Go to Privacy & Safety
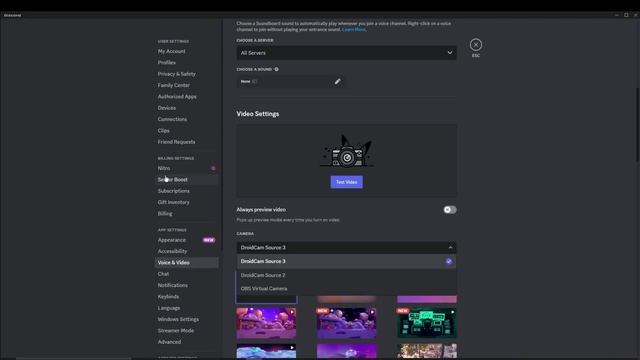Viewport: 640px width, 360px height. click(x=177, y=74)
